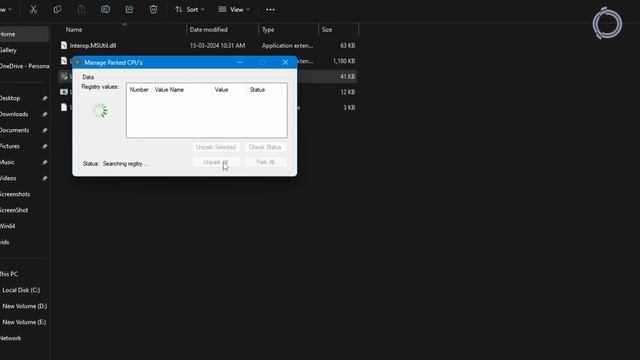Unpin Documents using its pin icon

(x=44, y=130)
